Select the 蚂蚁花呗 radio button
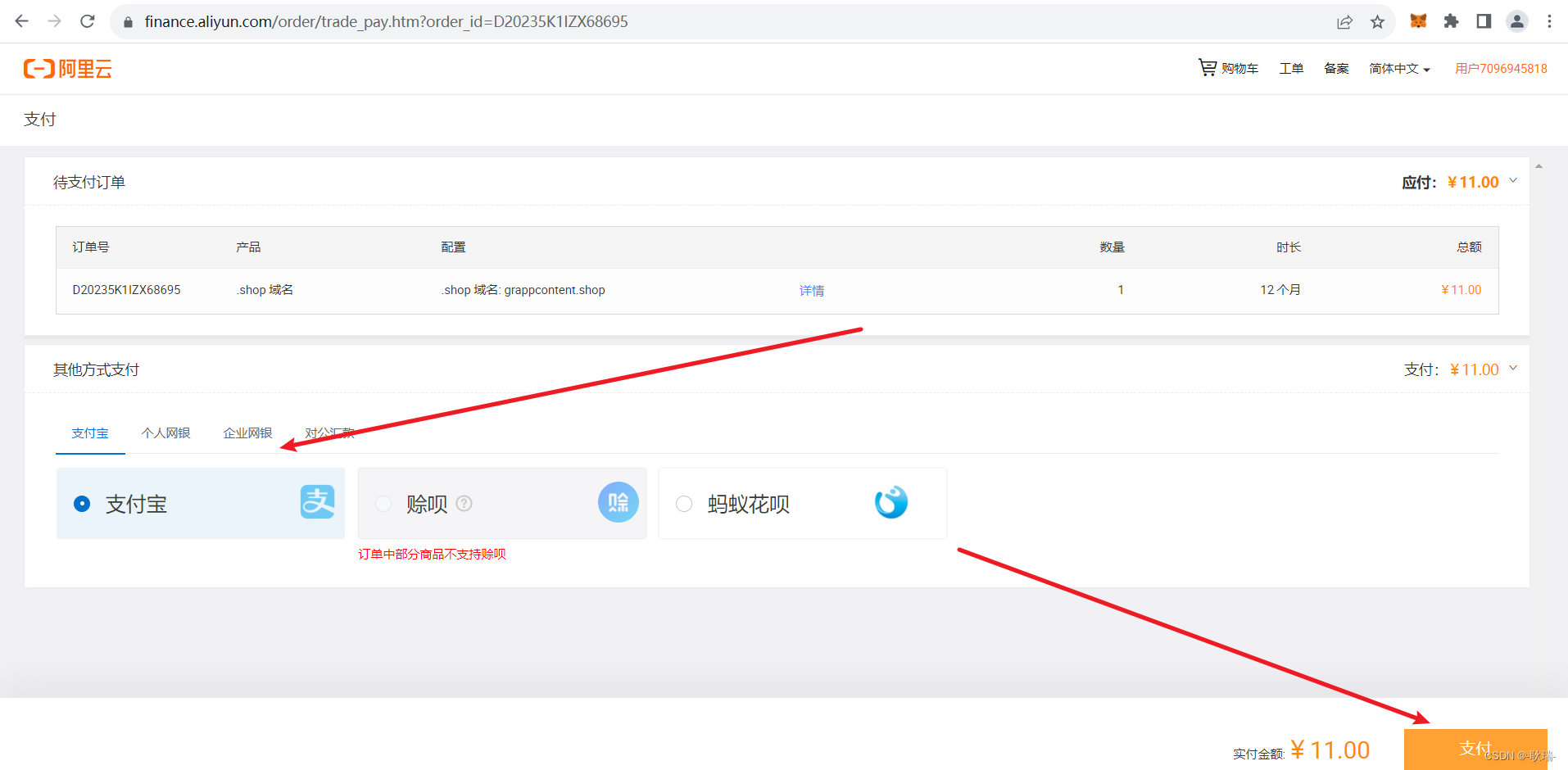The width and height of the screenshot is (1568, 770). click(x=684, y=504)
